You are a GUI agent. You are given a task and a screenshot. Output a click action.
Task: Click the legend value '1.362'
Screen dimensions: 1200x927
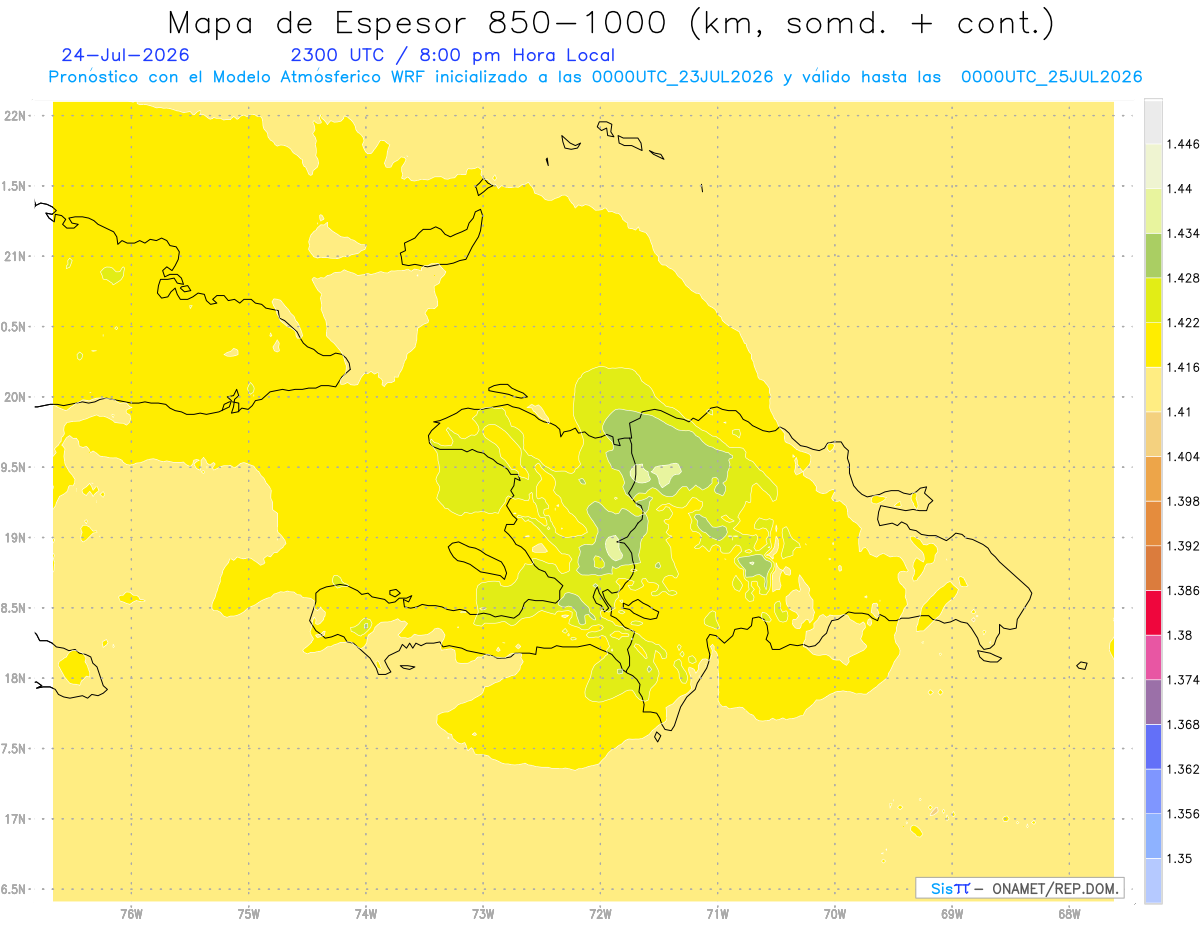coord(1183,769)
